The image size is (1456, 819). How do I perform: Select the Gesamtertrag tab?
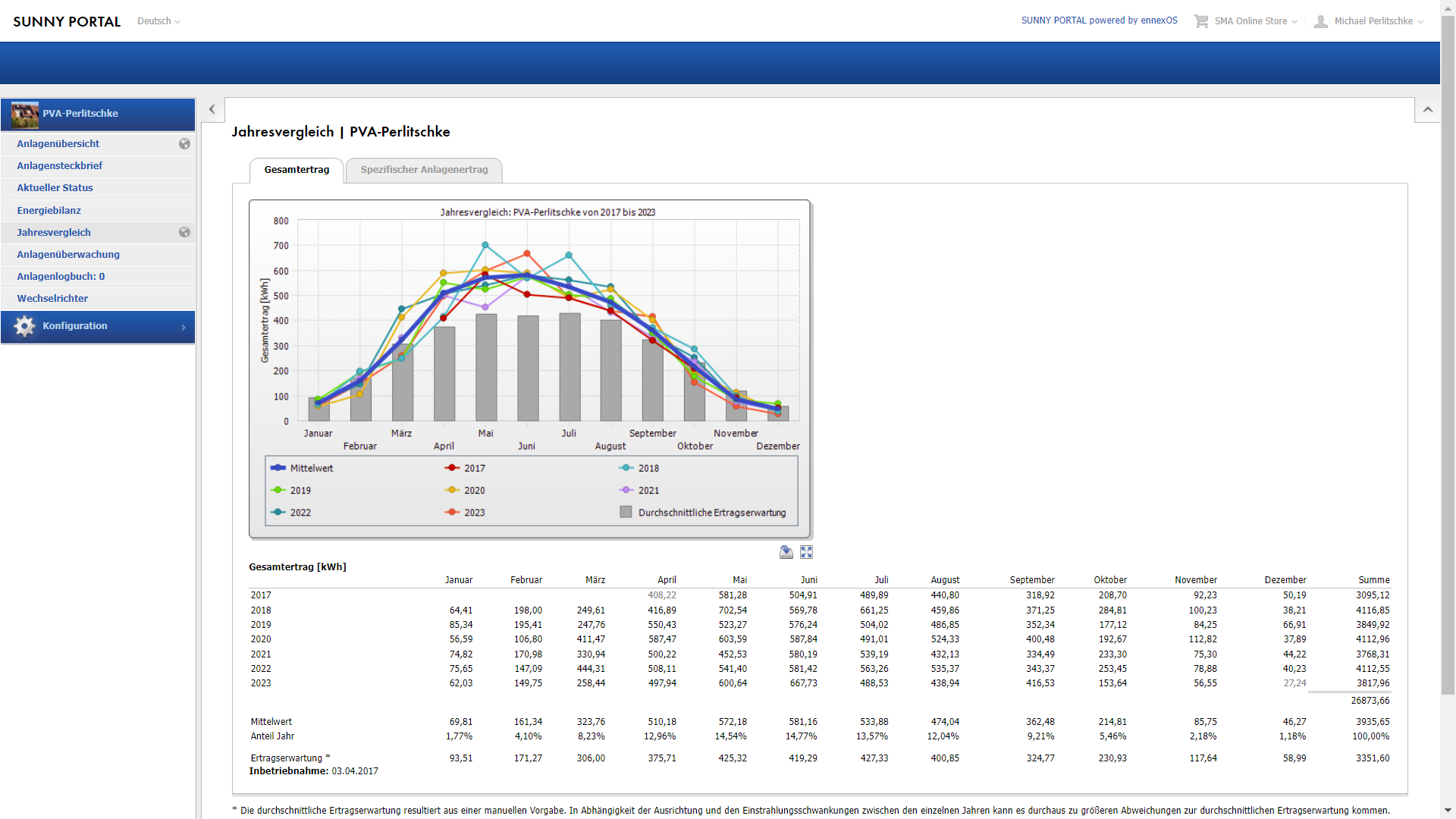click(297, 170)
